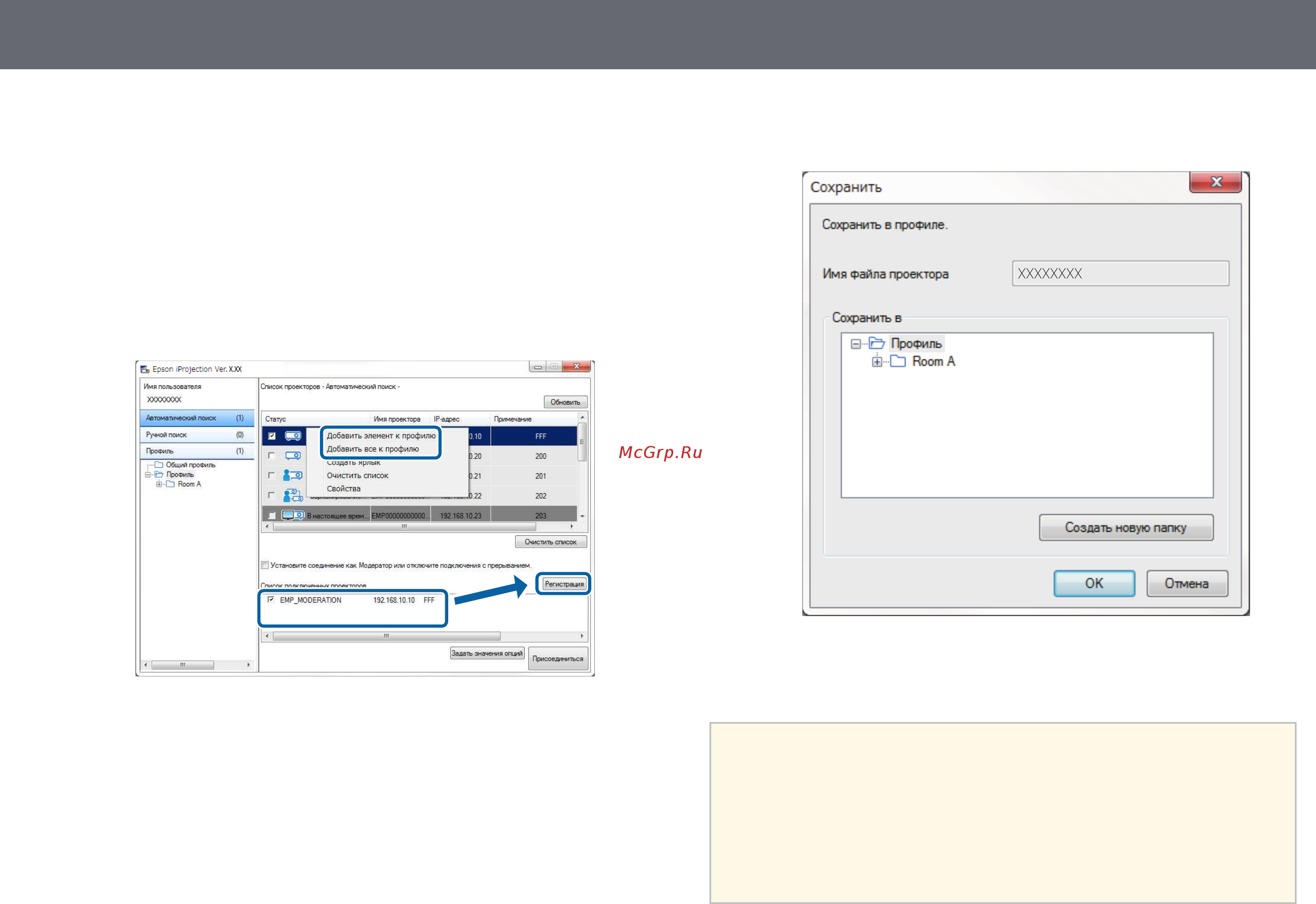1316x904 pixels.
Task: Expand the Room A node in the main window tree
Action: pos(159,484)
